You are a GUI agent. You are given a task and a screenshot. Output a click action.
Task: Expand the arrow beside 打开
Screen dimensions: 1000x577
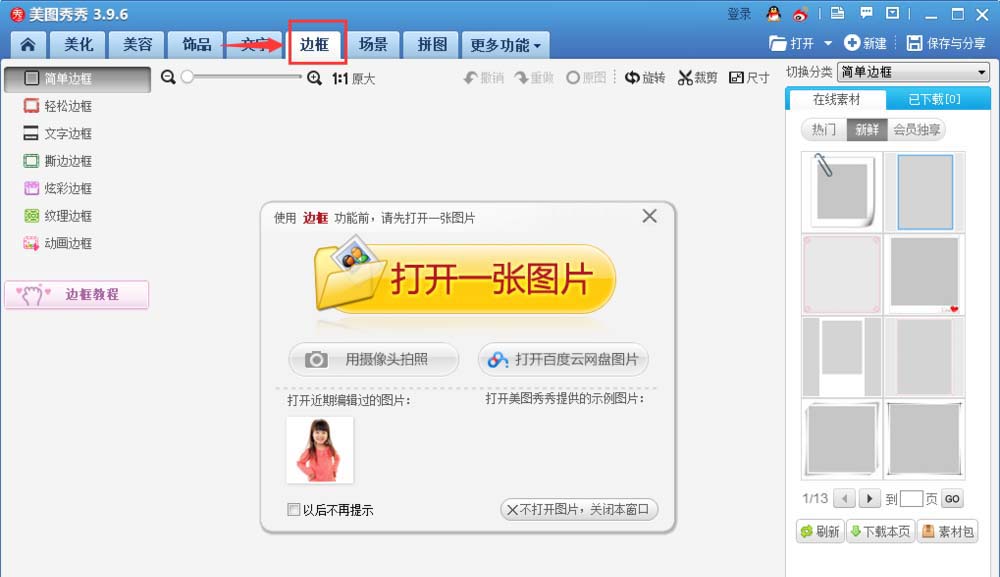click(828, 43)
